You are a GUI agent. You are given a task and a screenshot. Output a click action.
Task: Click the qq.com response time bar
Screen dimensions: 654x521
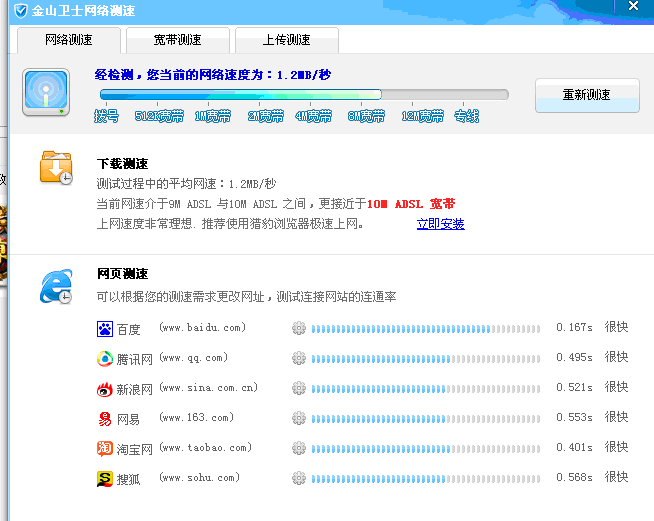426,359
